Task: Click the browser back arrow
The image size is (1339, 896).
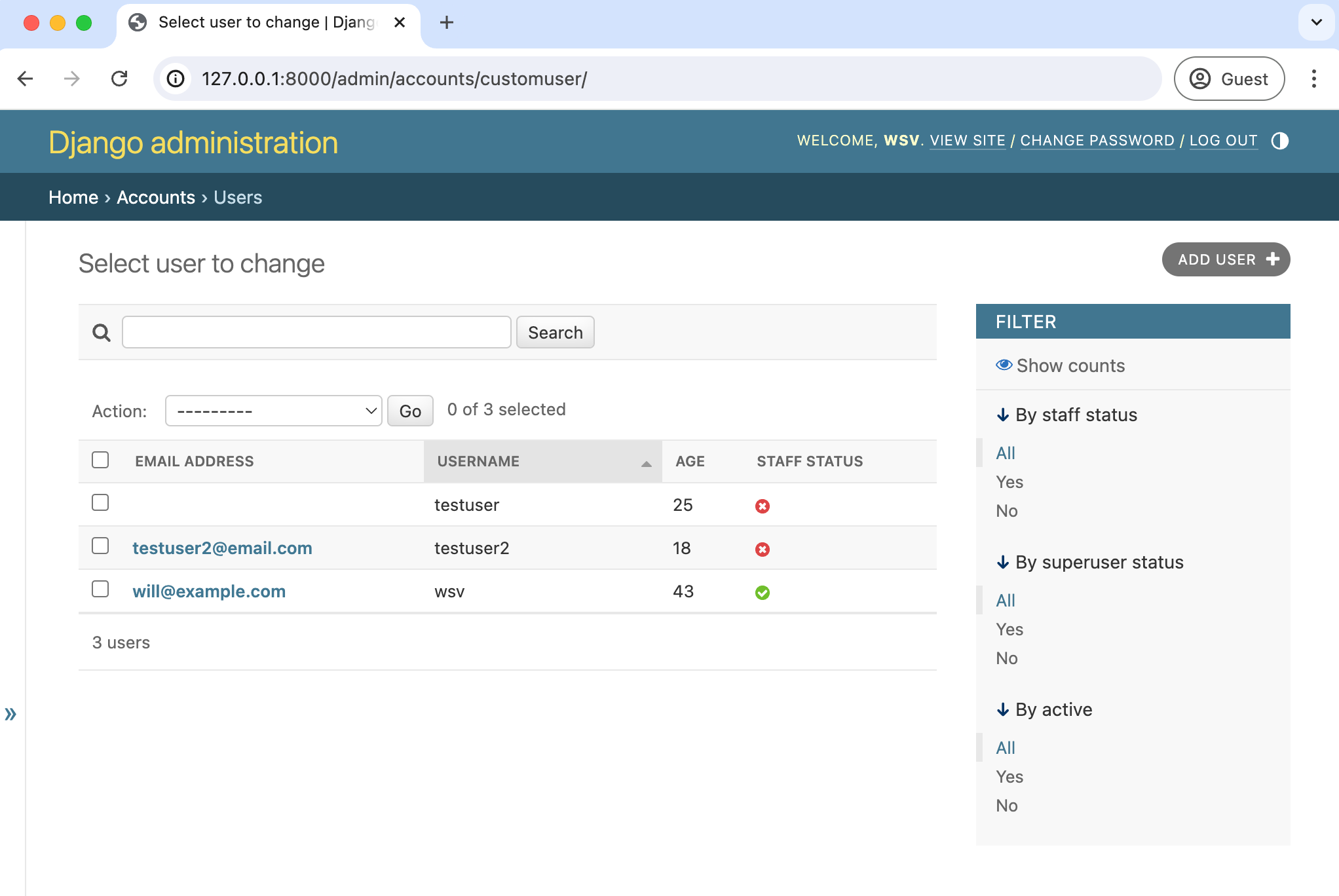Action: 26,79
